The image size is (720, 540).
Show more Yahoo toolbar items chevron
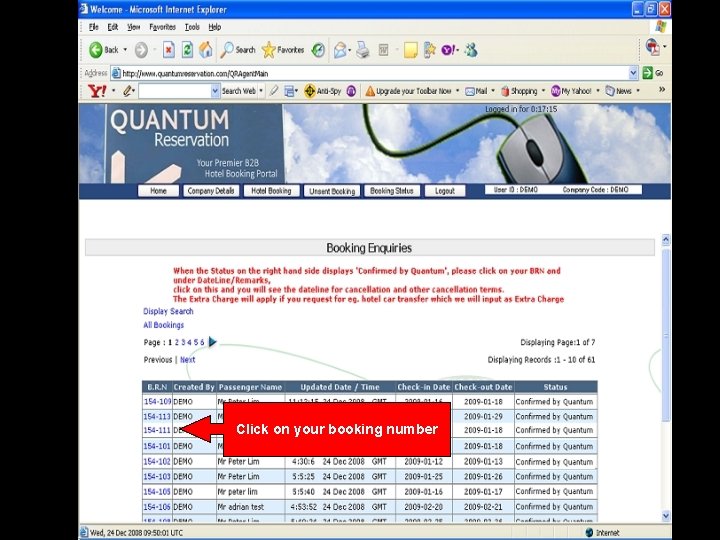662,90
